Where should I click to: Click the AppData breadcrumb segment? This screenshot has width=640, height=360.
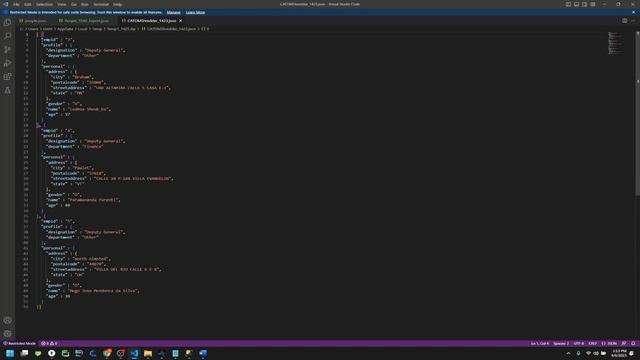click(65, 29)
